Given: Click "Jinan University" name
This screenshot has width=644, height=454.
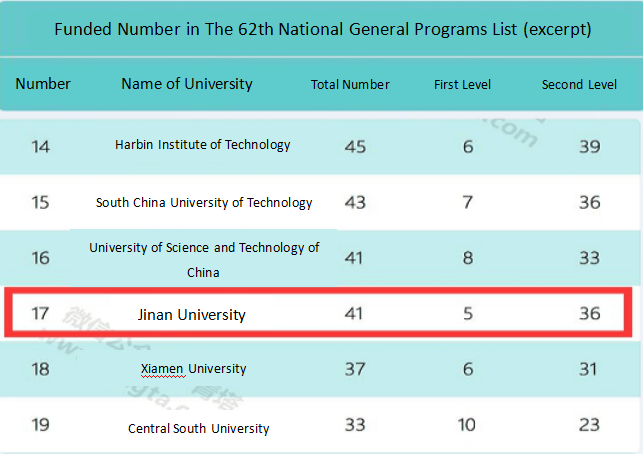Looking at the screenshot, I should [191, 315].
